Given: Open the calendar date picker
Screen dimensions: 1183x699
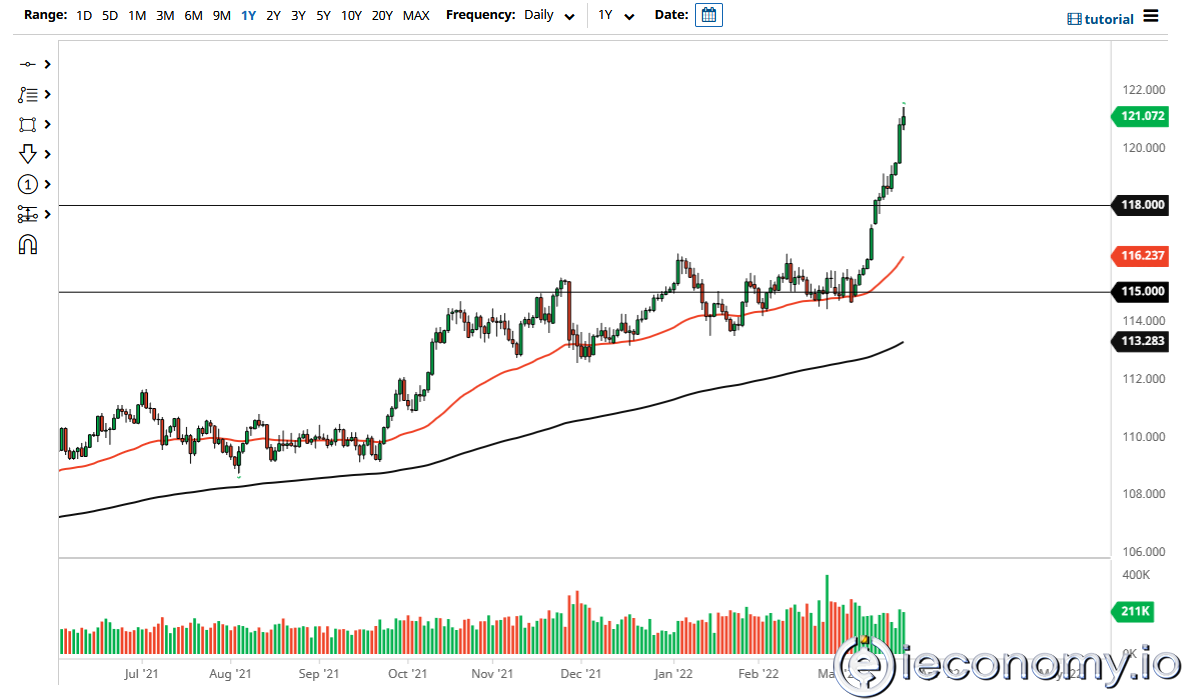Looking at the screenshot, I should tap(708, 14).
